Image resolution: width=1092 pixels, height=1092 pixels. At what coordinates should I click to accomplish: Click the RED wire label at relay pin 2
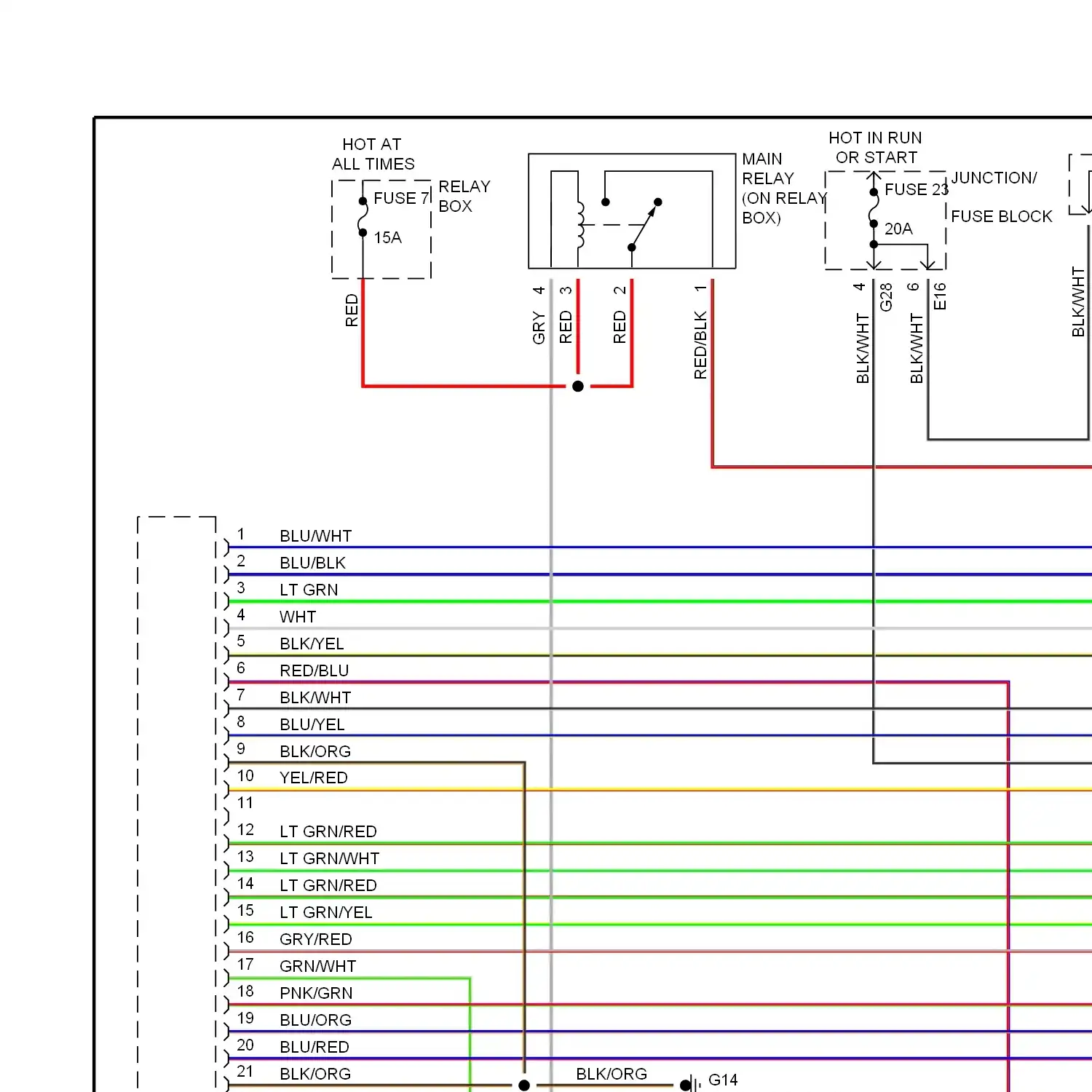click(620, 328)
